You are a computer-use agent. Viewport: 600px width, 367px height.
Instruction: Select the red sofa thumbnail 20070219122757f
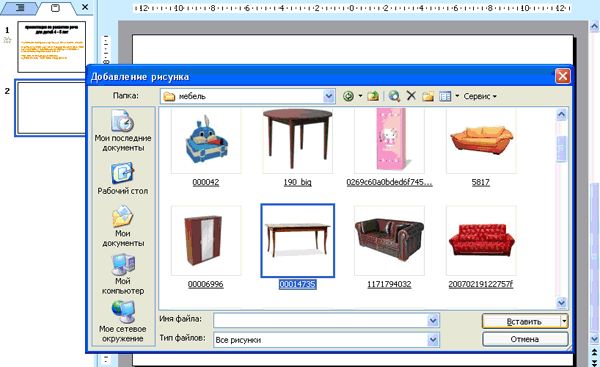pyautogui.click(x=481, y=240)
